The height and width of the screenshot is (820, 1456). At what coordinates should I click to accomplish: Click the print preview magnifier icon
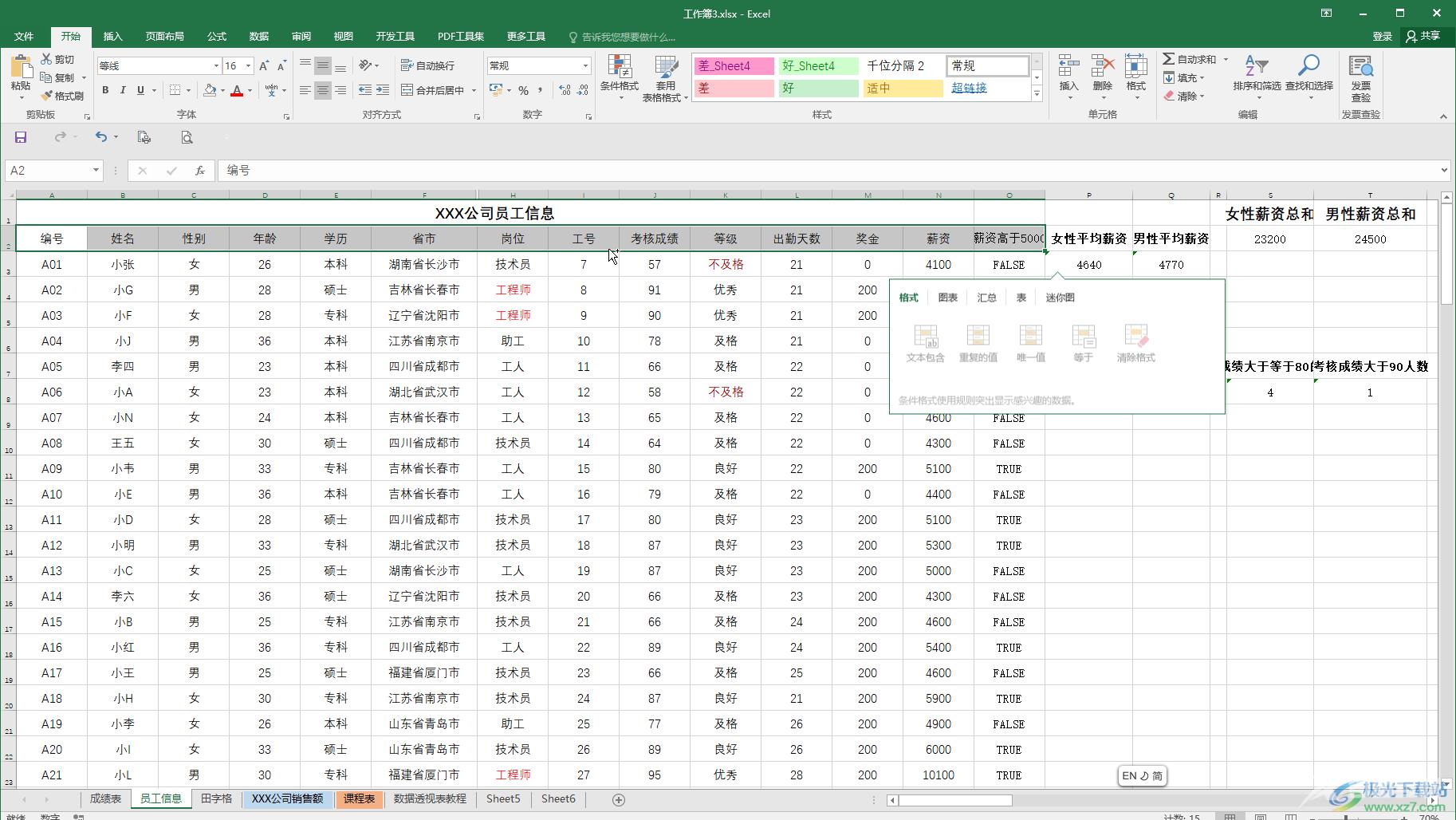tap(187, 137)
